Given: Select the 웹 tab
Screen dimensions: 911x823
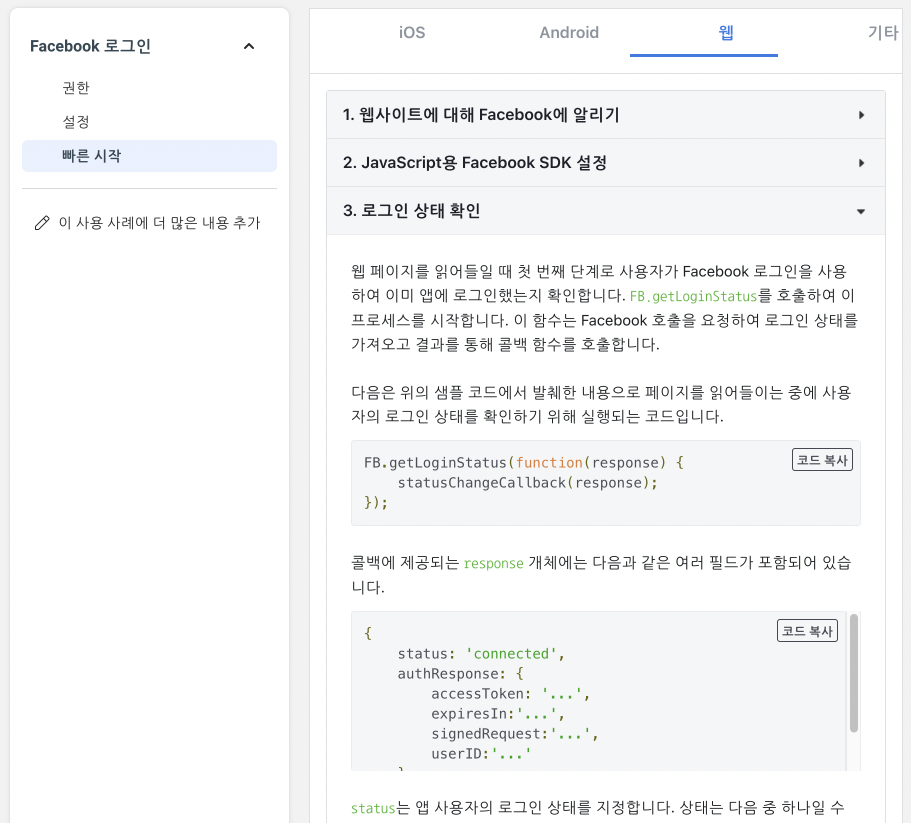Looking at the screenshot, I should [x=726, y=33].
